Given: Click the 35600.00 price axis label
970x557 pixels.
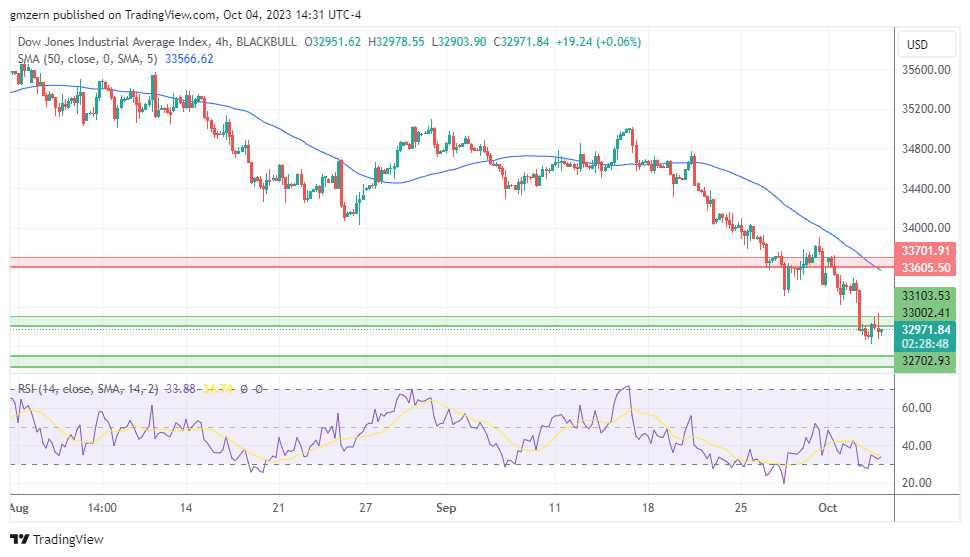Looking at the screenshot, I should tap(926, 69).
